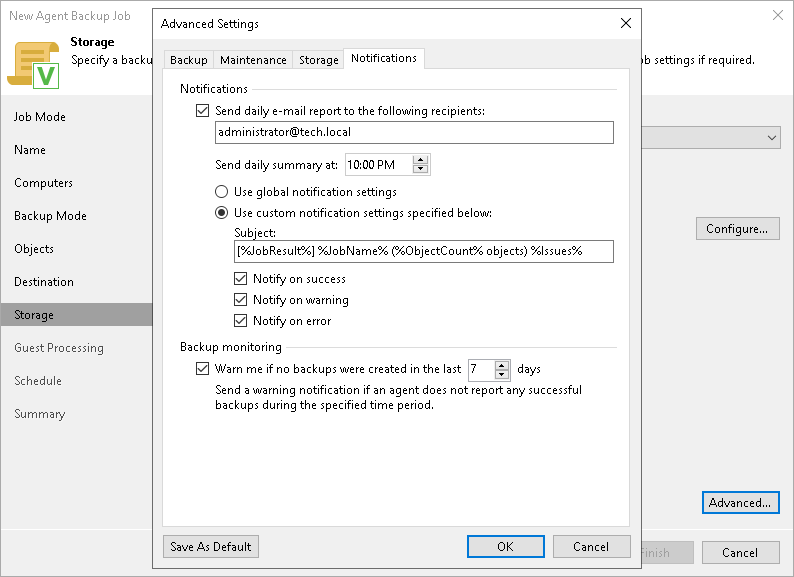
Task: Toggle Send daily e-mail report checkbox
Action: tap(203, 110)
